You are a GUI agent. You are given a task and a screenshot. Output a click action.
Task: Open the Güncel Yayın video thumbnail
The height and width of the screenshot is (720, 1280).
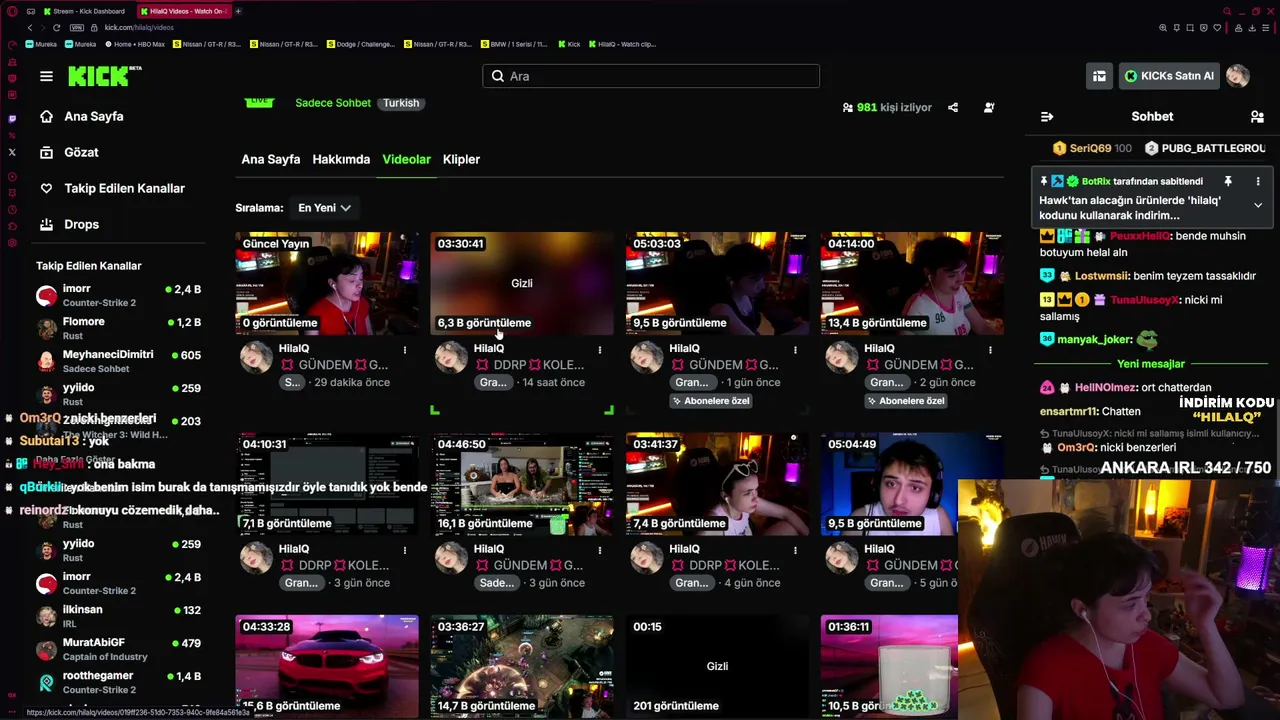pos(327,283)
